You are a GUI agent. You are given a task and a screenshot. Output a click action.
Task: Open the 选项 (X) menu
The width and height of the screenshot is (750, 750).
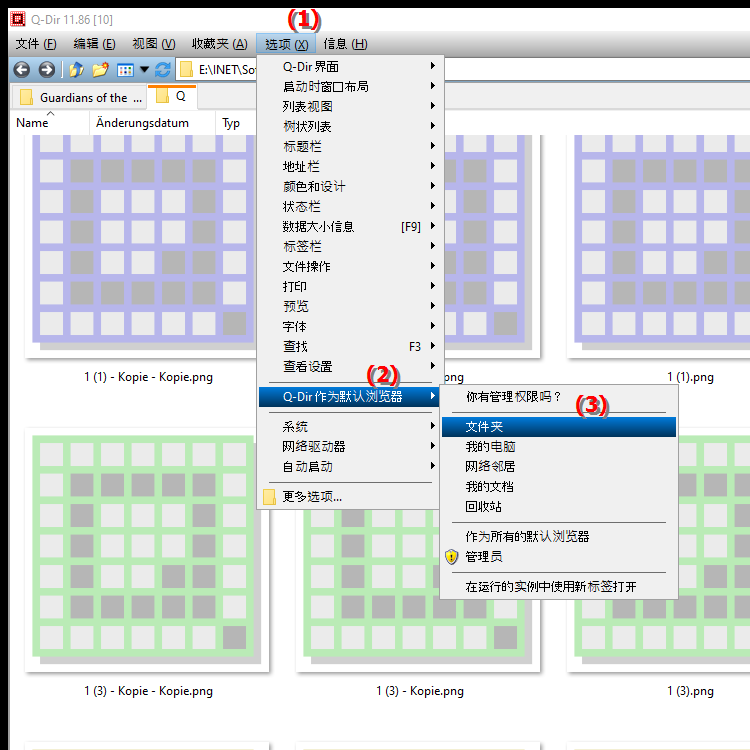[286, 44]
